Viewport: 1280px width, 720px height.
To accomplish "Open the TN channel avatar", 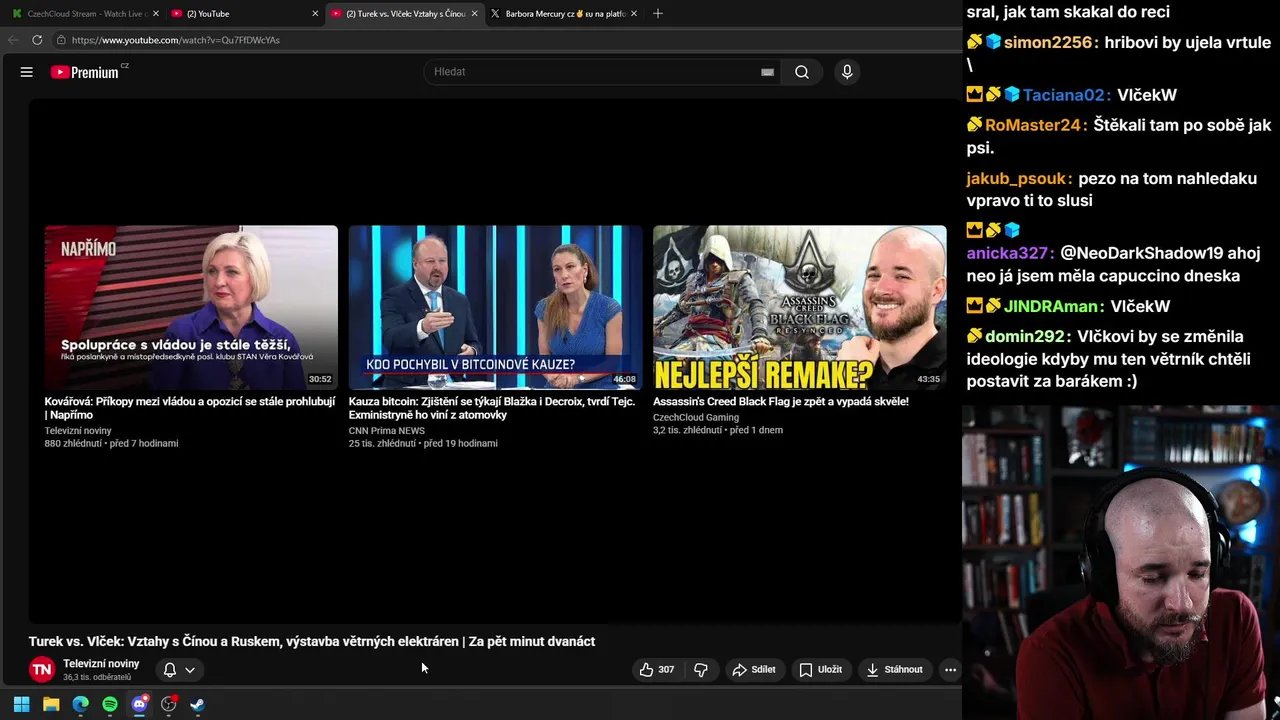I will (42, 670).
